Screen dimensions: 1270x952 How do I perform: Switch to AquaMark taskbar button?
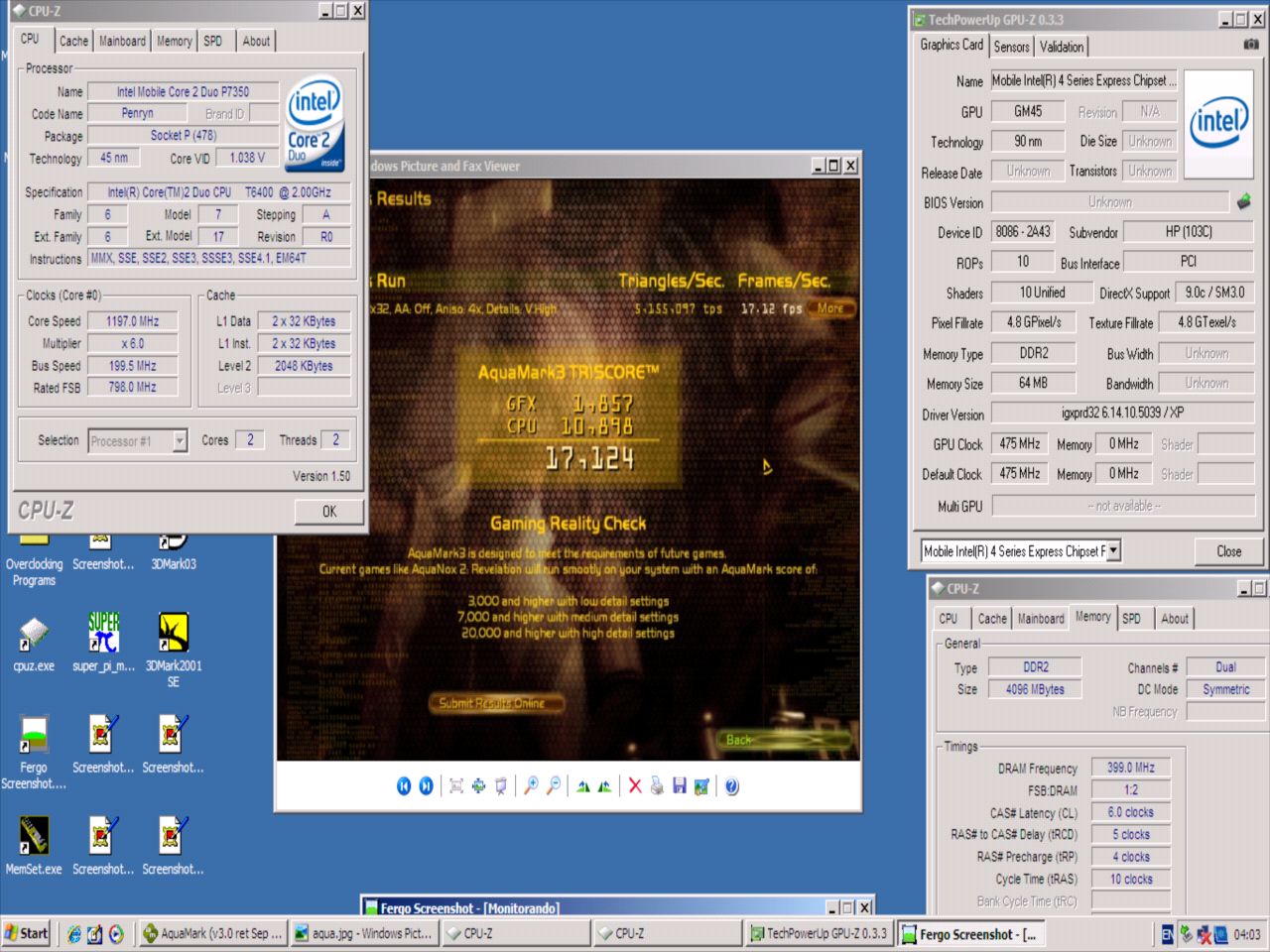[213, 933]
